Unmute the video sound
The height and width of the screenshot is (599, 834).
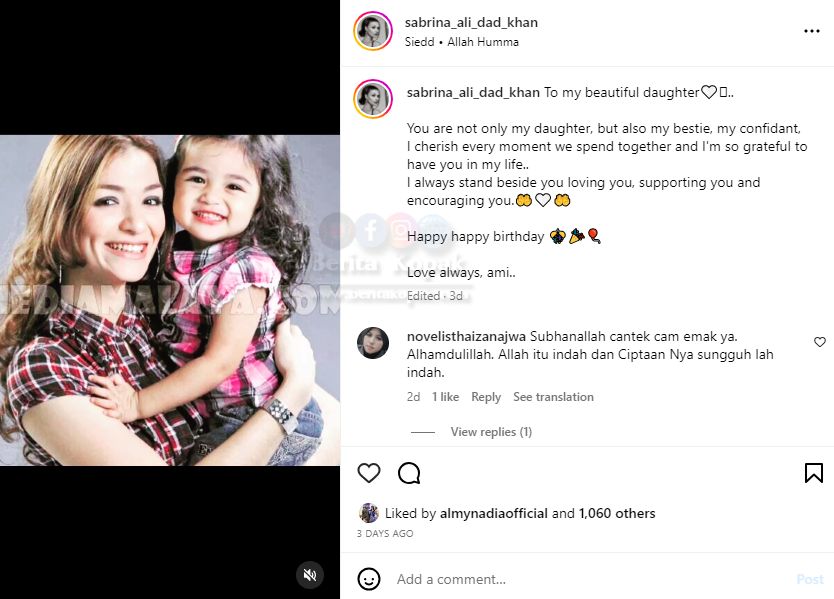pos(310,575)
